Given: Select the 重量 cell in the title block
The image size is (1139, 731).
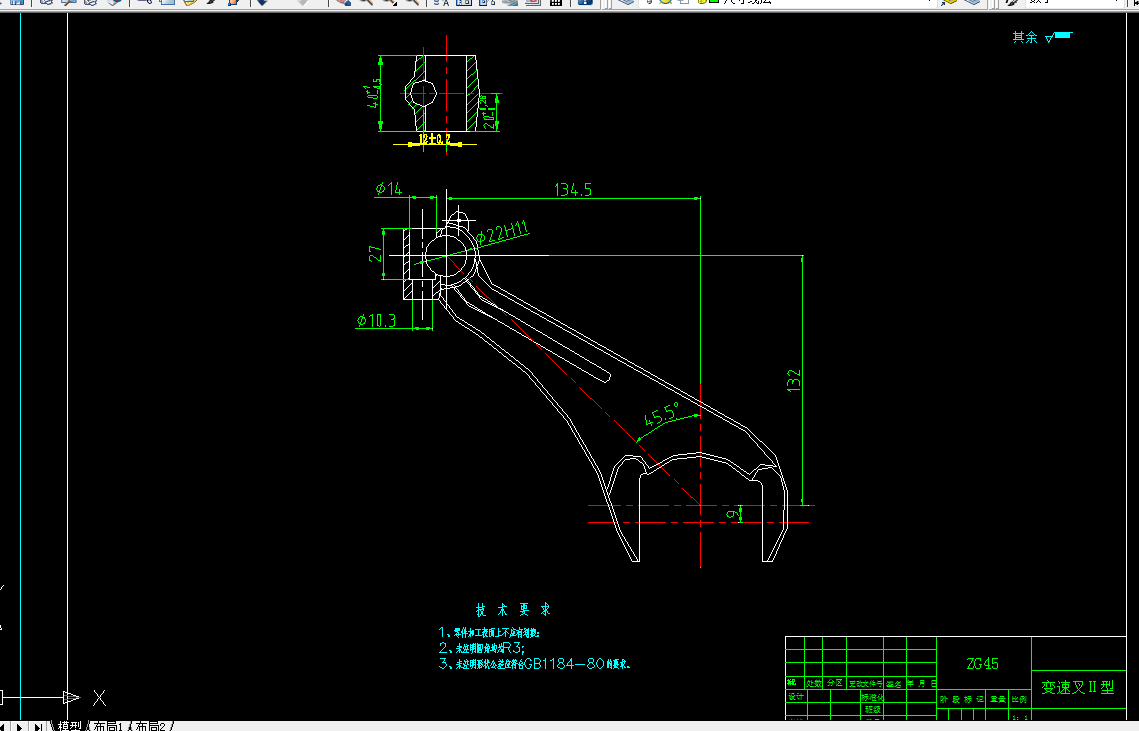Looking at the screenshot, I should pyautogui.click(x=997, y=699).
